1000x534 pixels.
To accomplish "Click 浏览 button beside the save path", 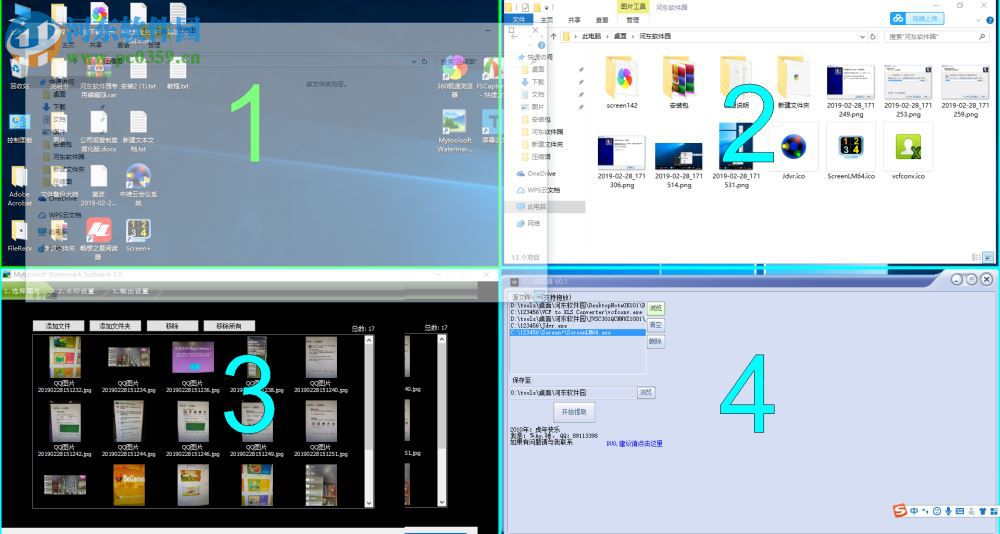I will (646, 392).
